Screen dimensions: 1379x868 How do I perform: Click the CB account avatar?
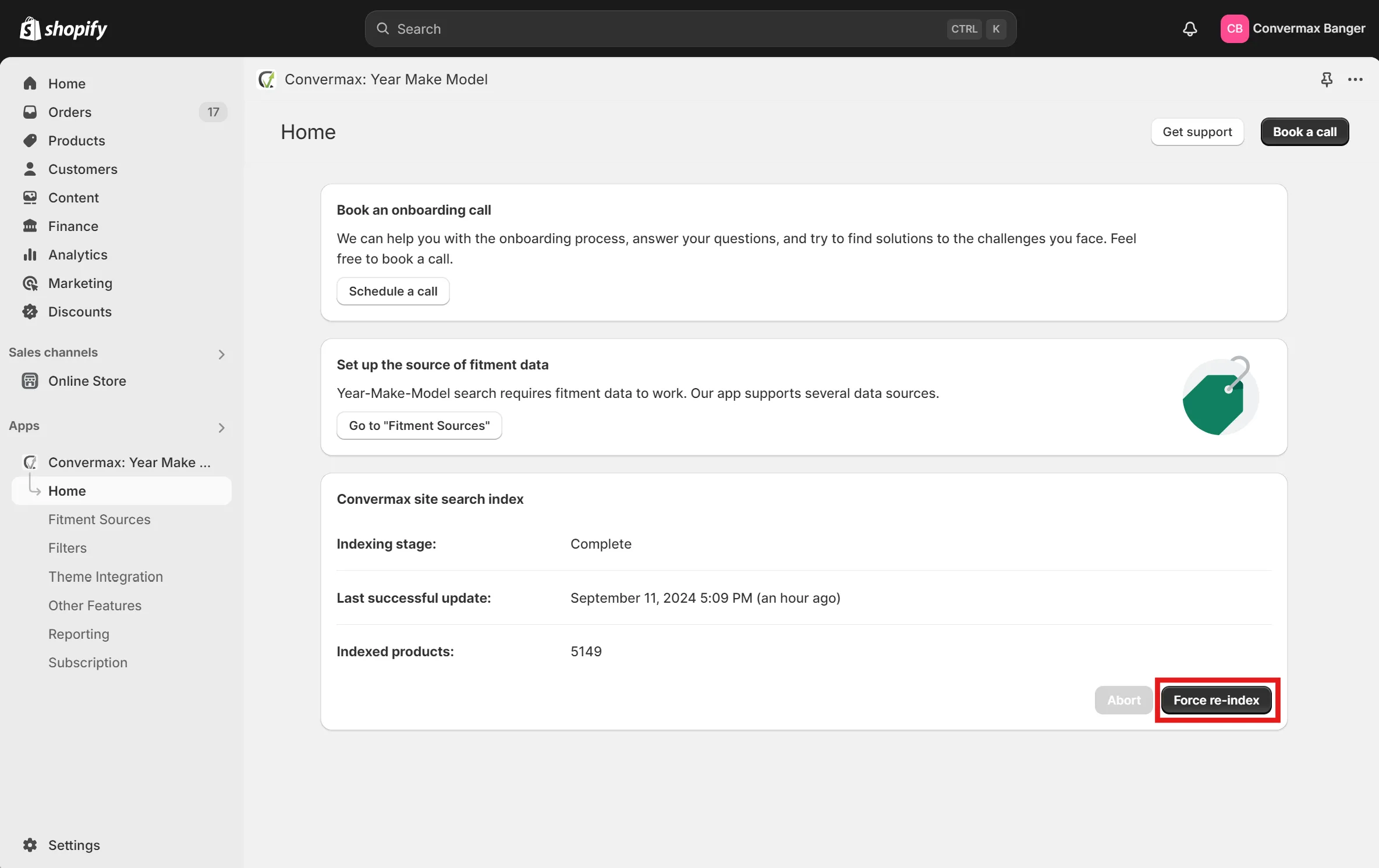pos(1234,29)
